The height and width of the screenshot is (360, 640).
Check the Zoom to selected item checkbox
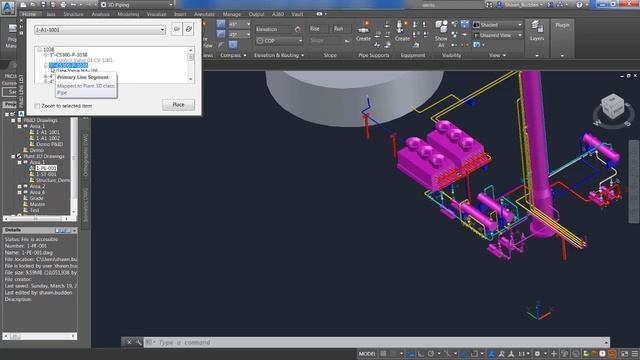point(37,106)
